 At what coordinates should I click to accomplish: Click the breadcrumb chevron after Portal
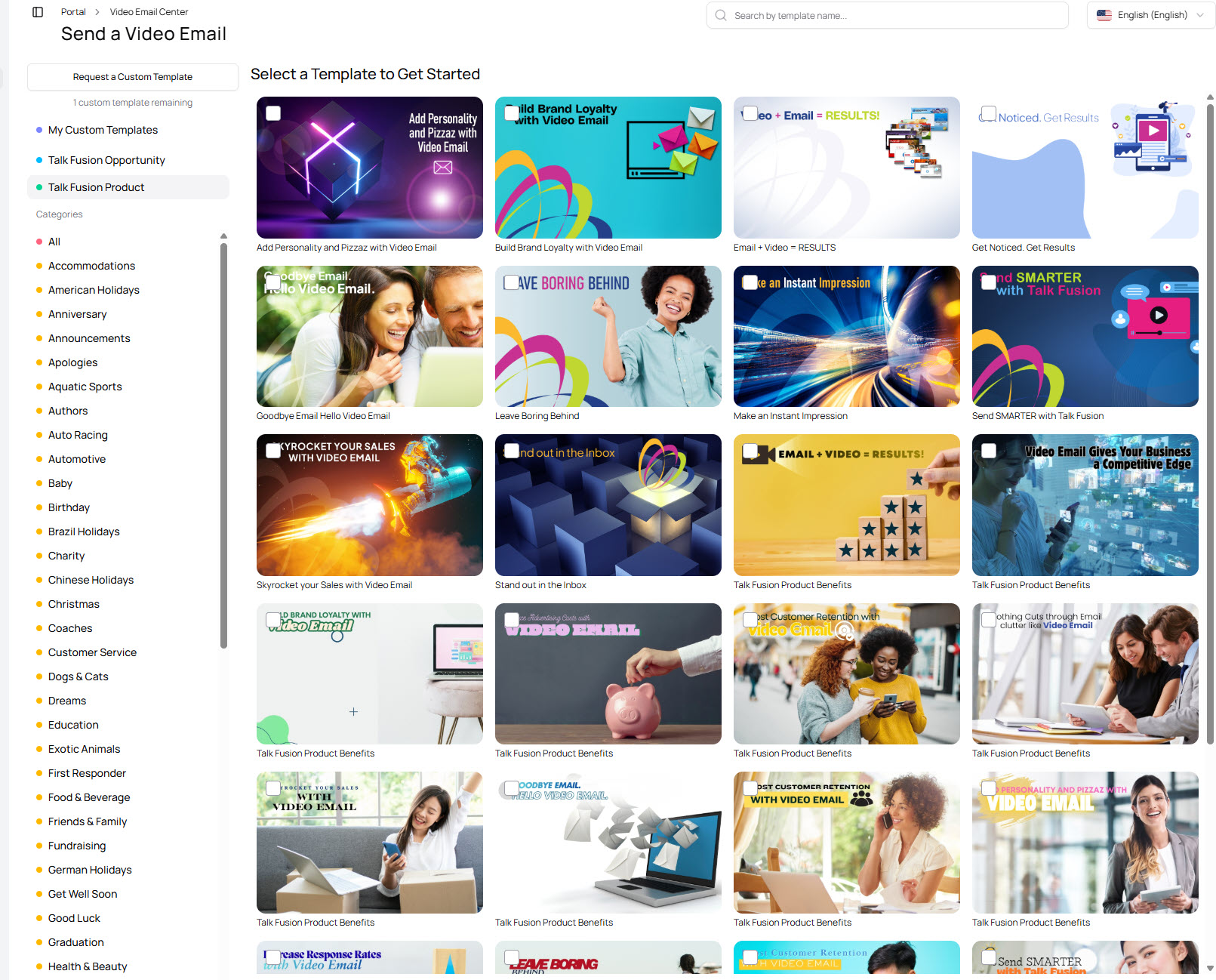click(97, 12)
